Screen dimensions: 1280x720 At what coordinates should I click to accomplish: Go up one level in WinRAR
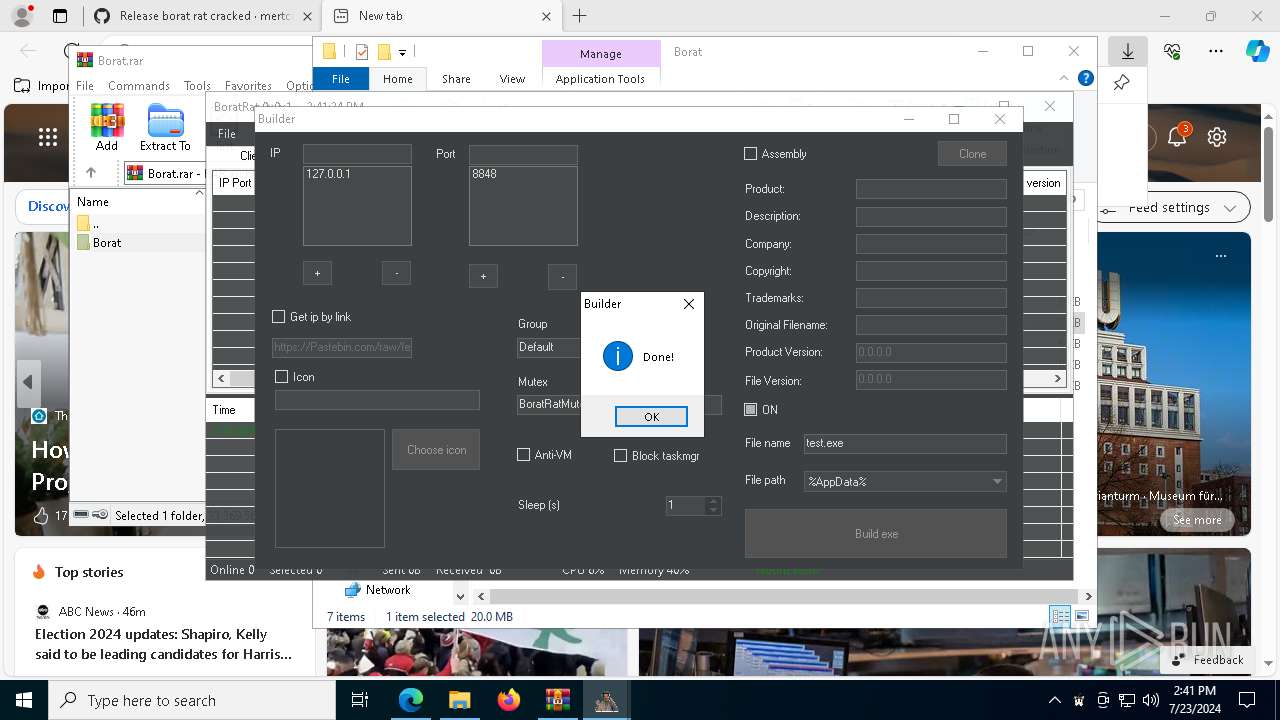point(91,173)
